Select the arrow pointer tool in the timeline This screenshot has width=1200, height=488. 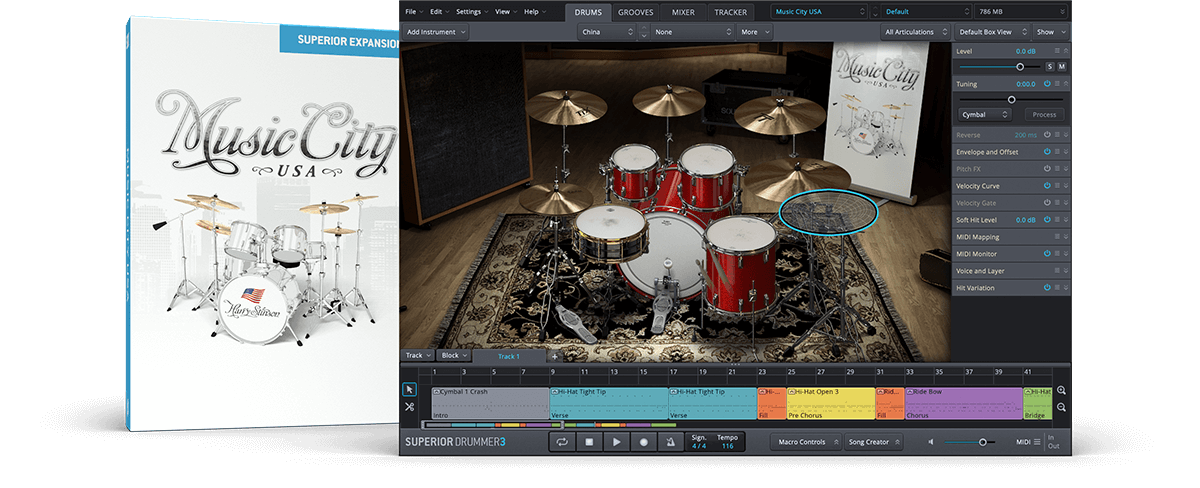410,389
